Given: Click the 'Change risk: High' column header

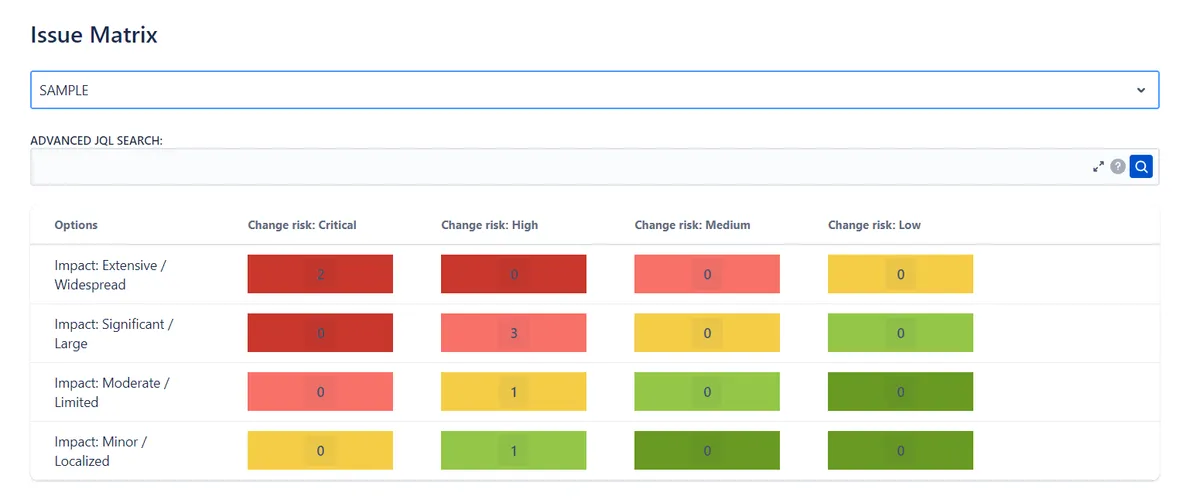Looking at the screenshot, I should [x=490, y=225].
